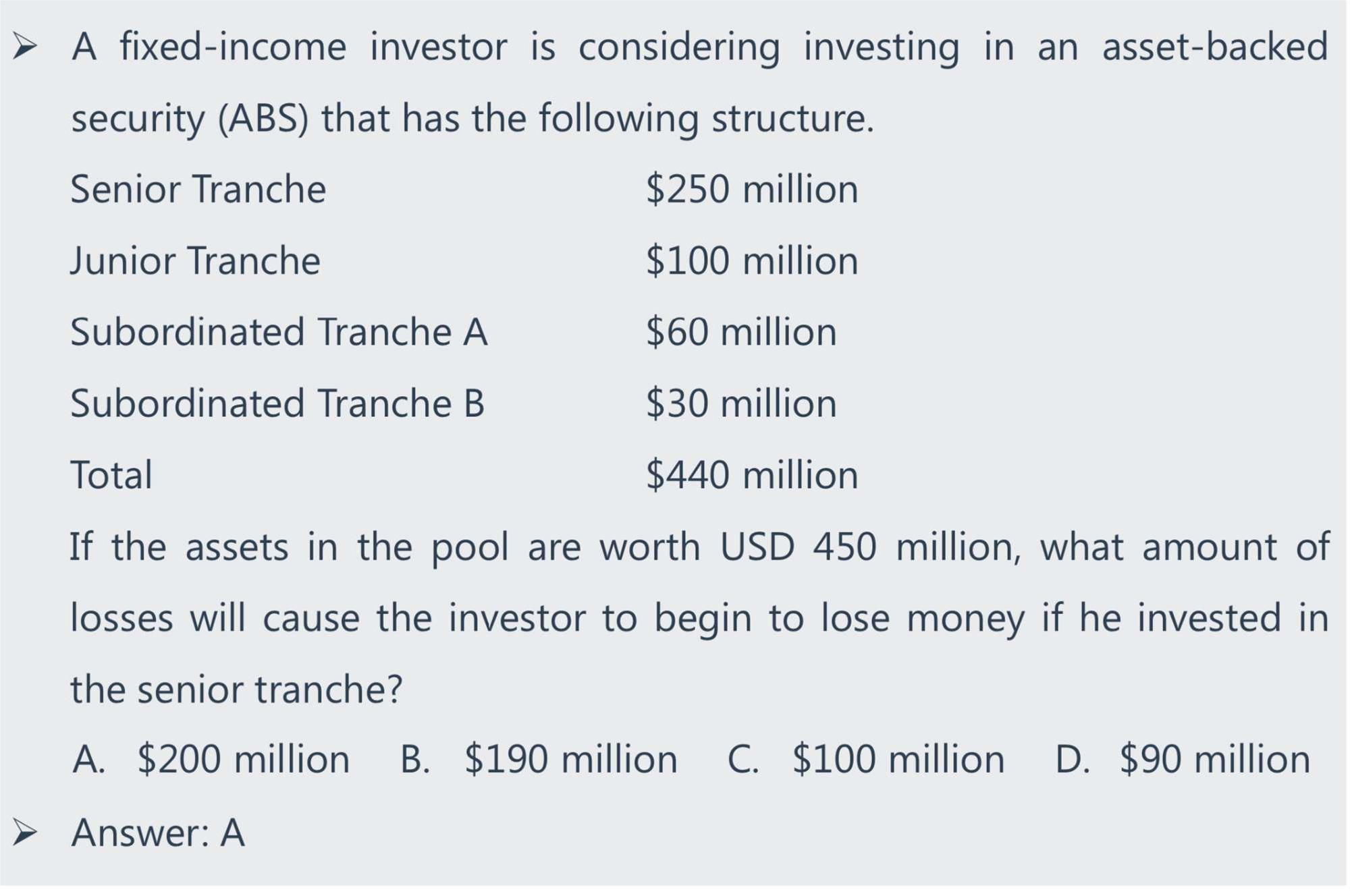Screen dimensions: 1350x896
Task: Click the text 'USD 450 million'
Action: [x=869, y=547]
